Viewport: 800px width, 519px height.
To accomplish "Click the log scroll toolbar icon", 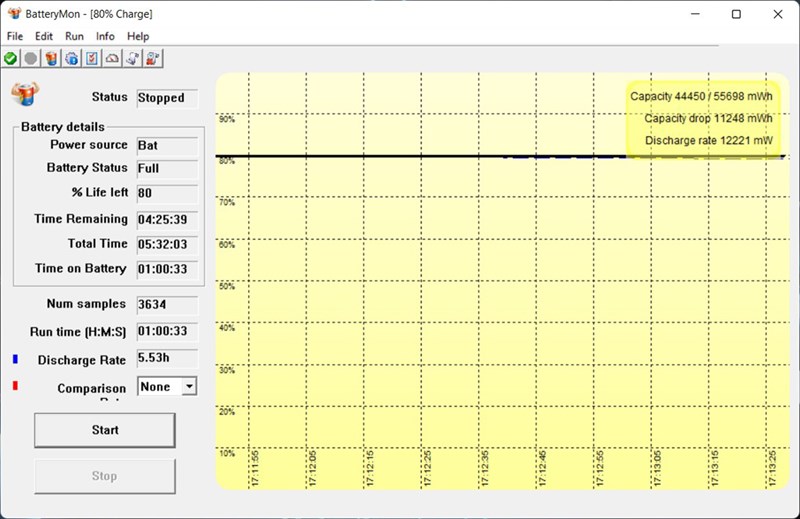I will pos(133,59).
